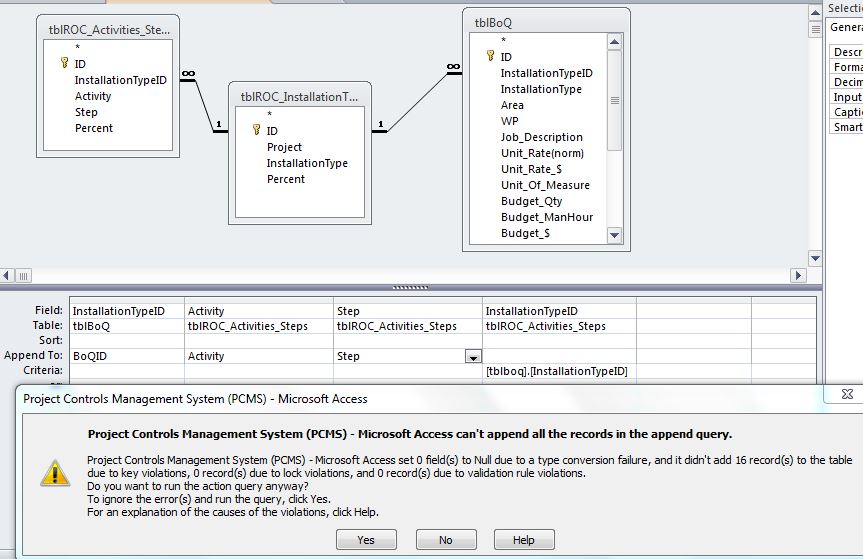Click No in the append warning dialog
863x559 pixels.
coord(446,540)
